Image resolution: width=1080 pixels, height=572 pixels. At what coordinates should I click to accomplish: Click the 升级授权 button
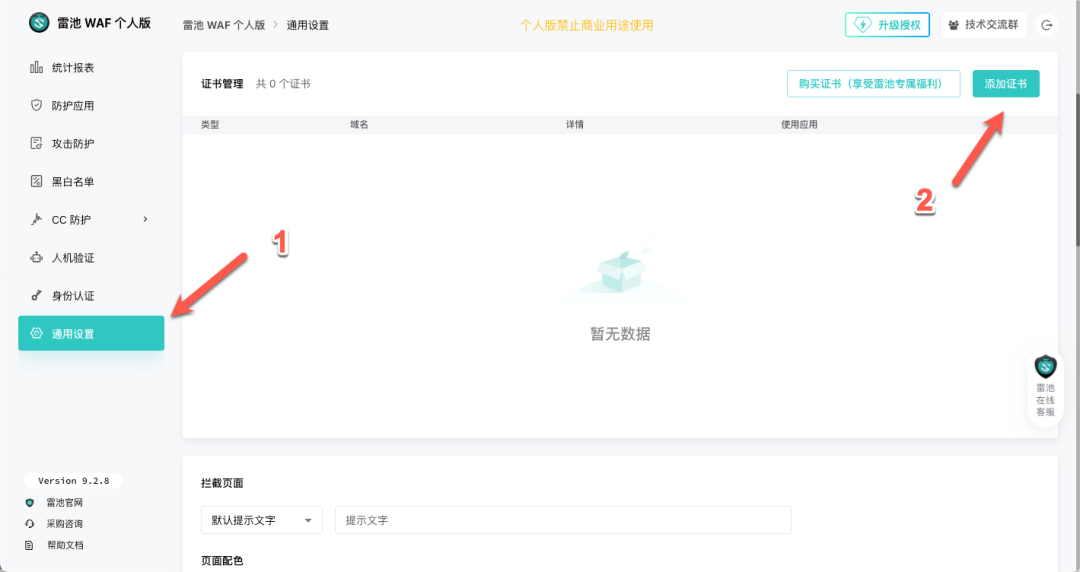[x=887, y=25]
